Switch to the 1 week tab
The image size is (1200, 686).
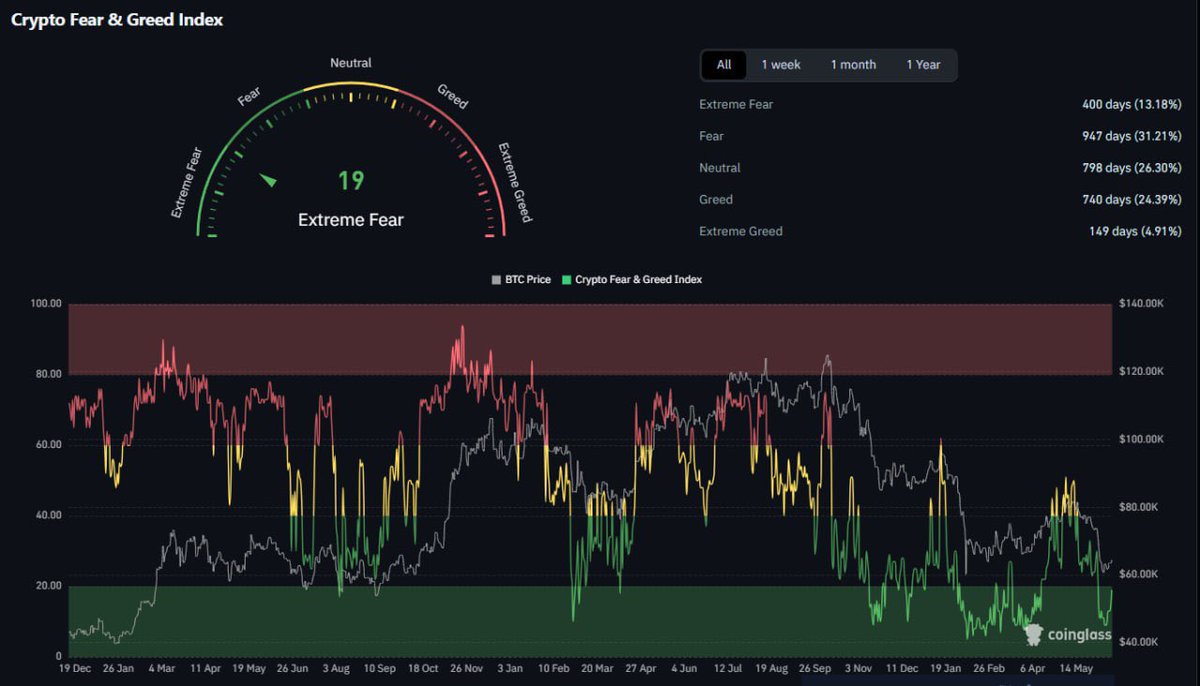coord(781,65)
